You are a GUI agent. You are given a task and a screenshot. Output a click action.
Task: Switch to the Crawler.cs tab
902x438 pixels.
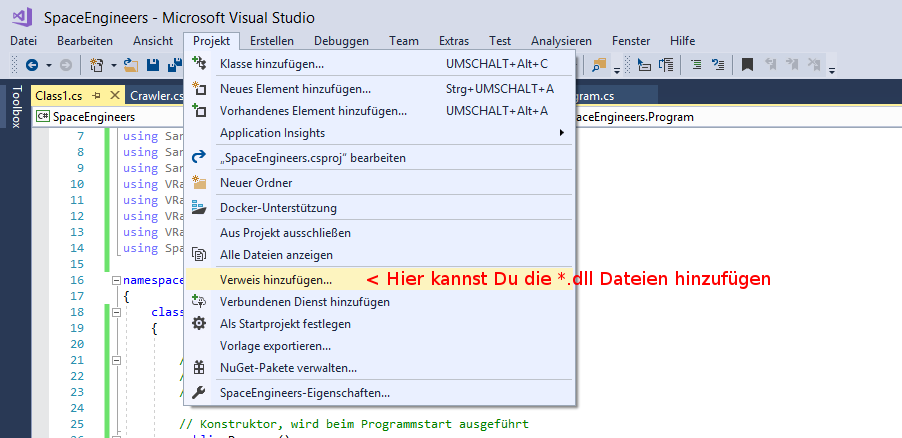point(156,96)
